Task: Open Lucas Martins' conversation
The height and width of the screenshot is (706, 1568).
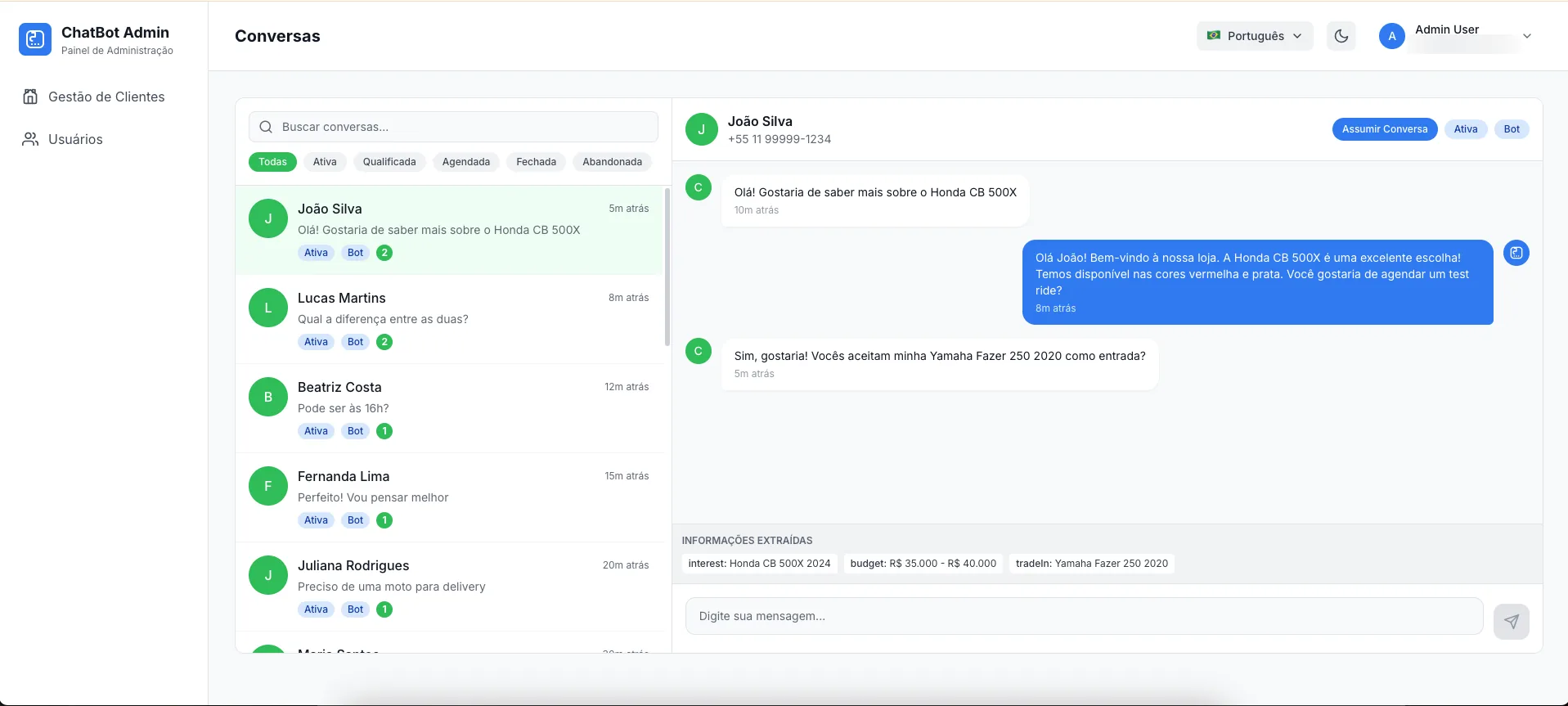Action: pyautogui.click(x=449, y=319)
